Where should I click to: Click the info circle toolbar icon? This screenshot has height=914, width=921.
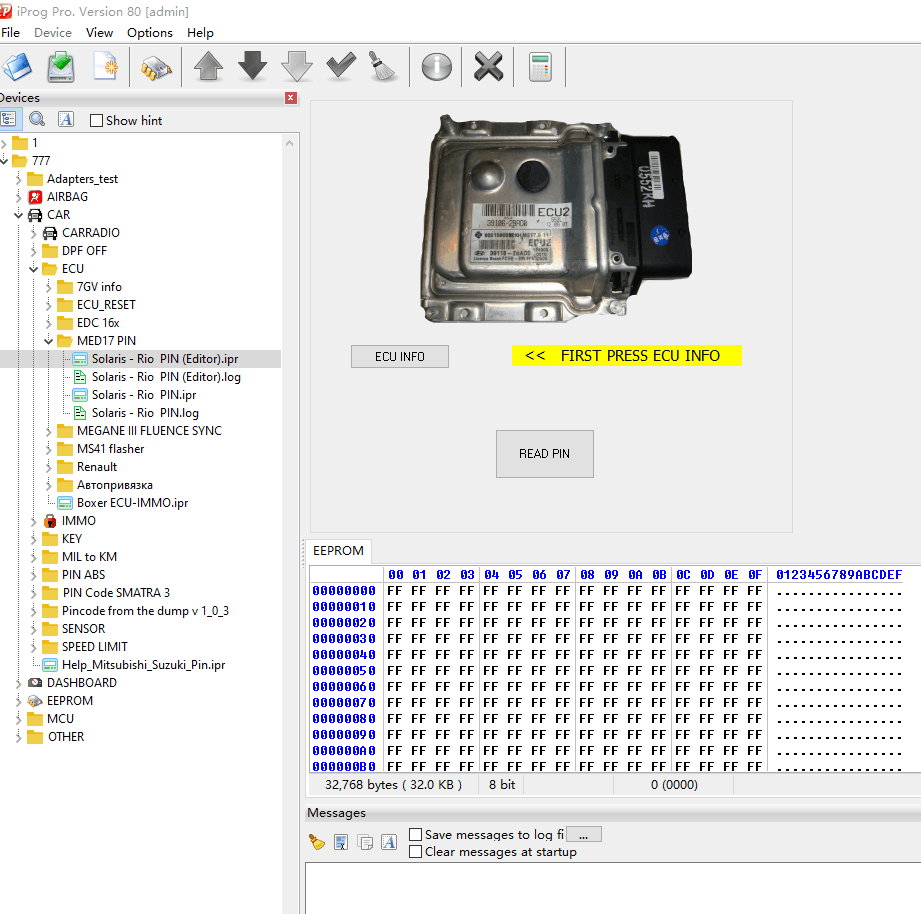(x=436, y=67)
